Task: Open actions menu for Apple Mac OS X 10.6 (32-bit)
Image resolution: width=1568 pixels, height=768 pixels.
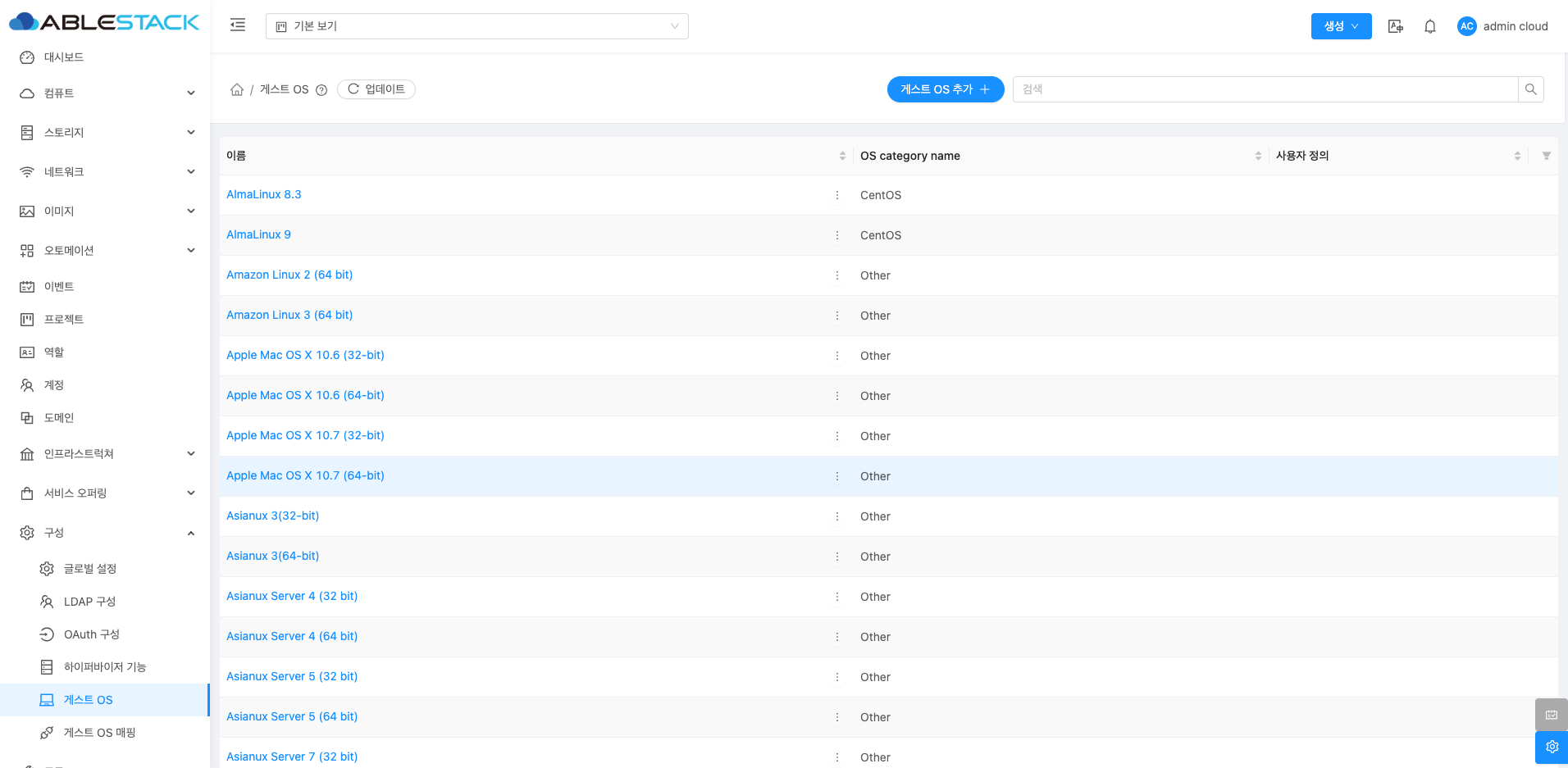Action: [836, 356]
